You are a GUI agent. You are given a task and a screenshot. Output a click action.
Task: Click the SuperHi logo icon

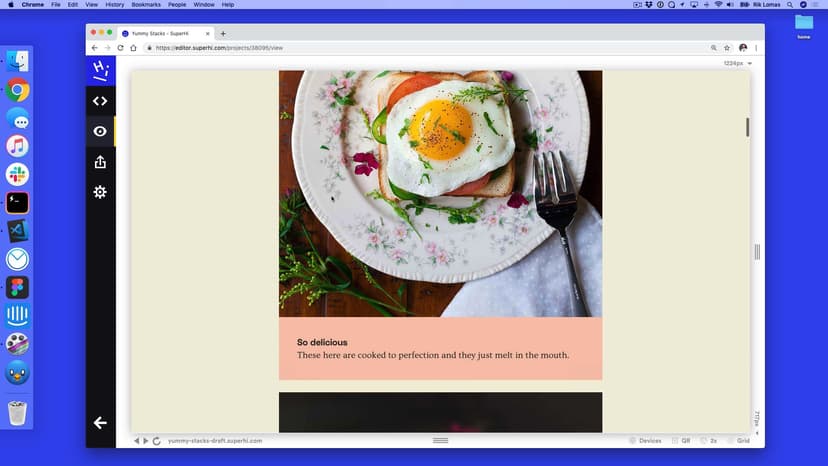tap(100, 70)
